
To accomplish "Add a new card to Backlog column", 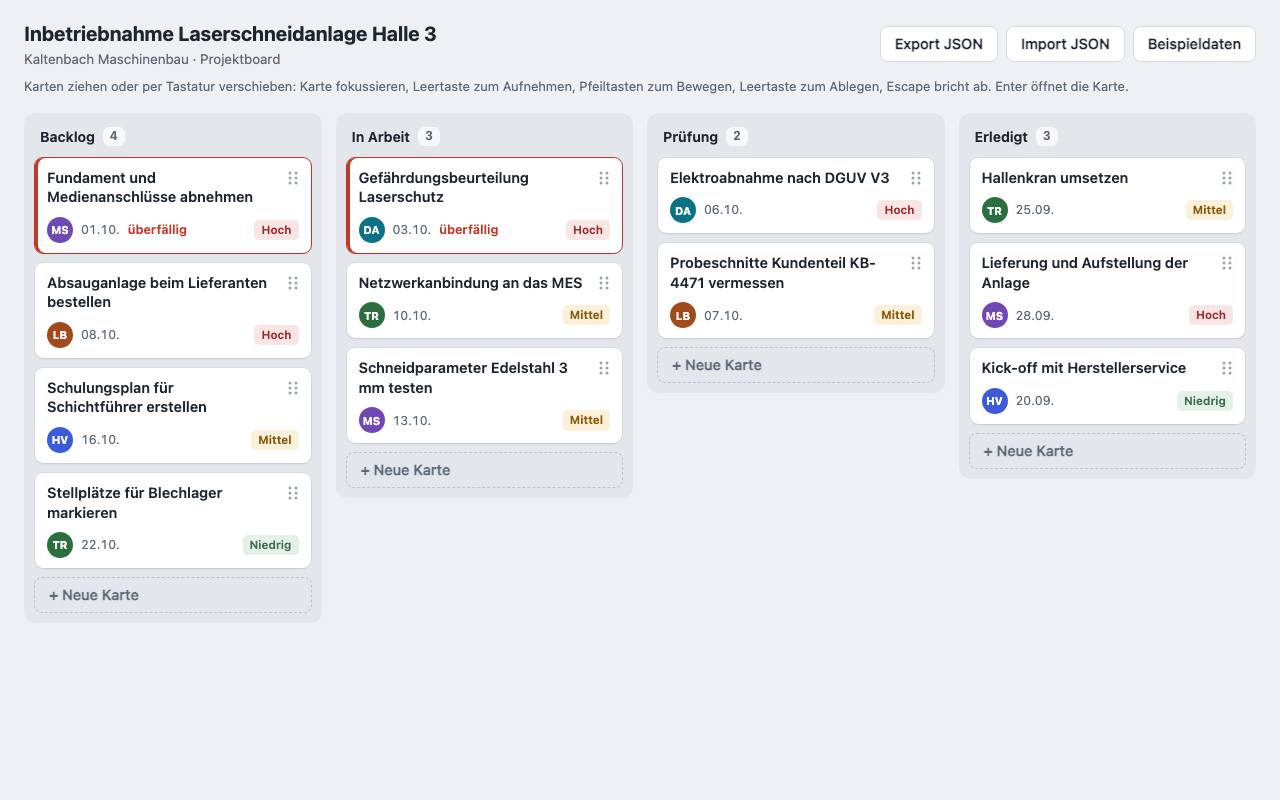I will tap(173, 595).
